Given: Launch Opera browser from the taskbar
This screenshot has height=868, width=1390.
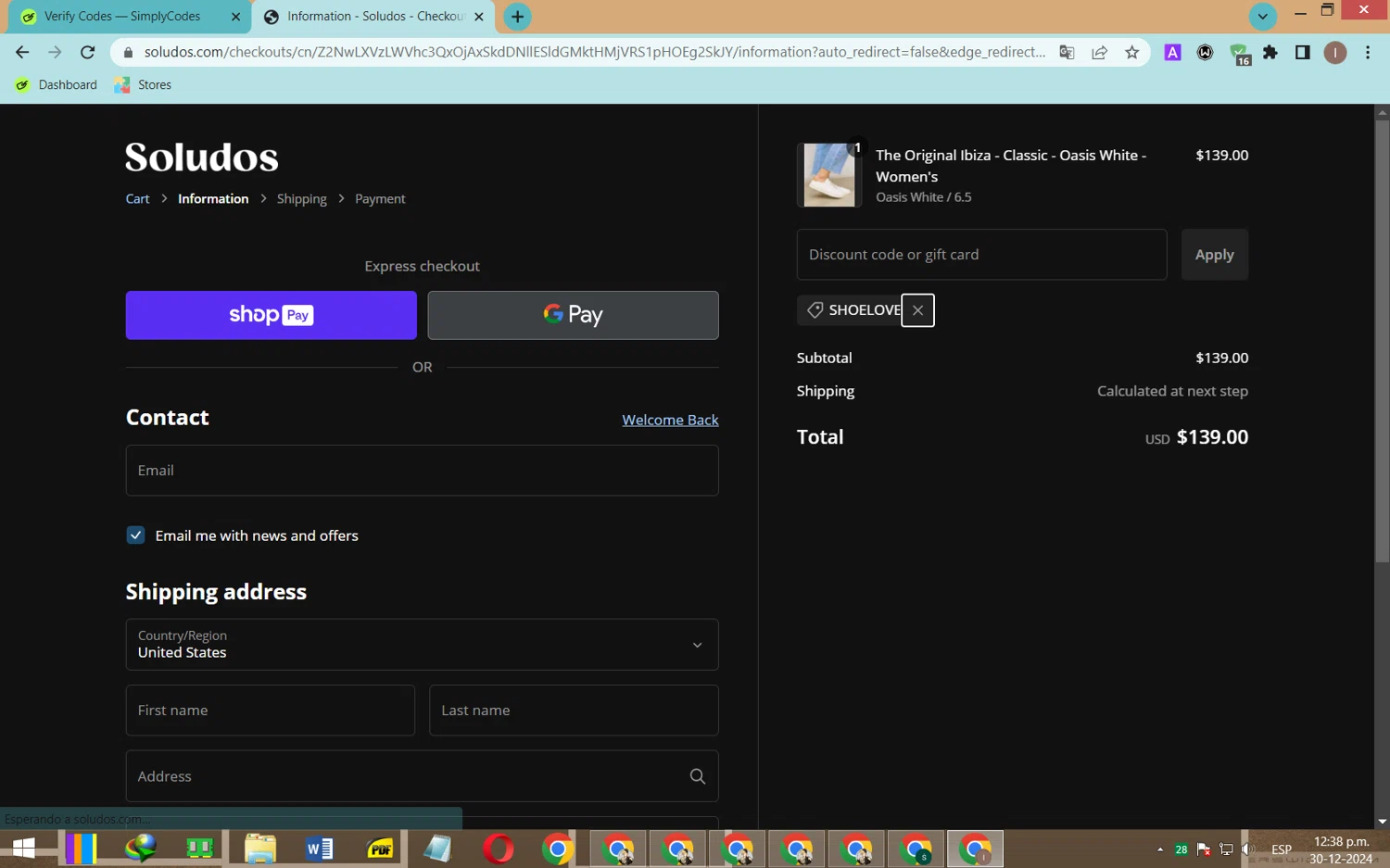Looking at the screenshot, I should coord(498,849).
